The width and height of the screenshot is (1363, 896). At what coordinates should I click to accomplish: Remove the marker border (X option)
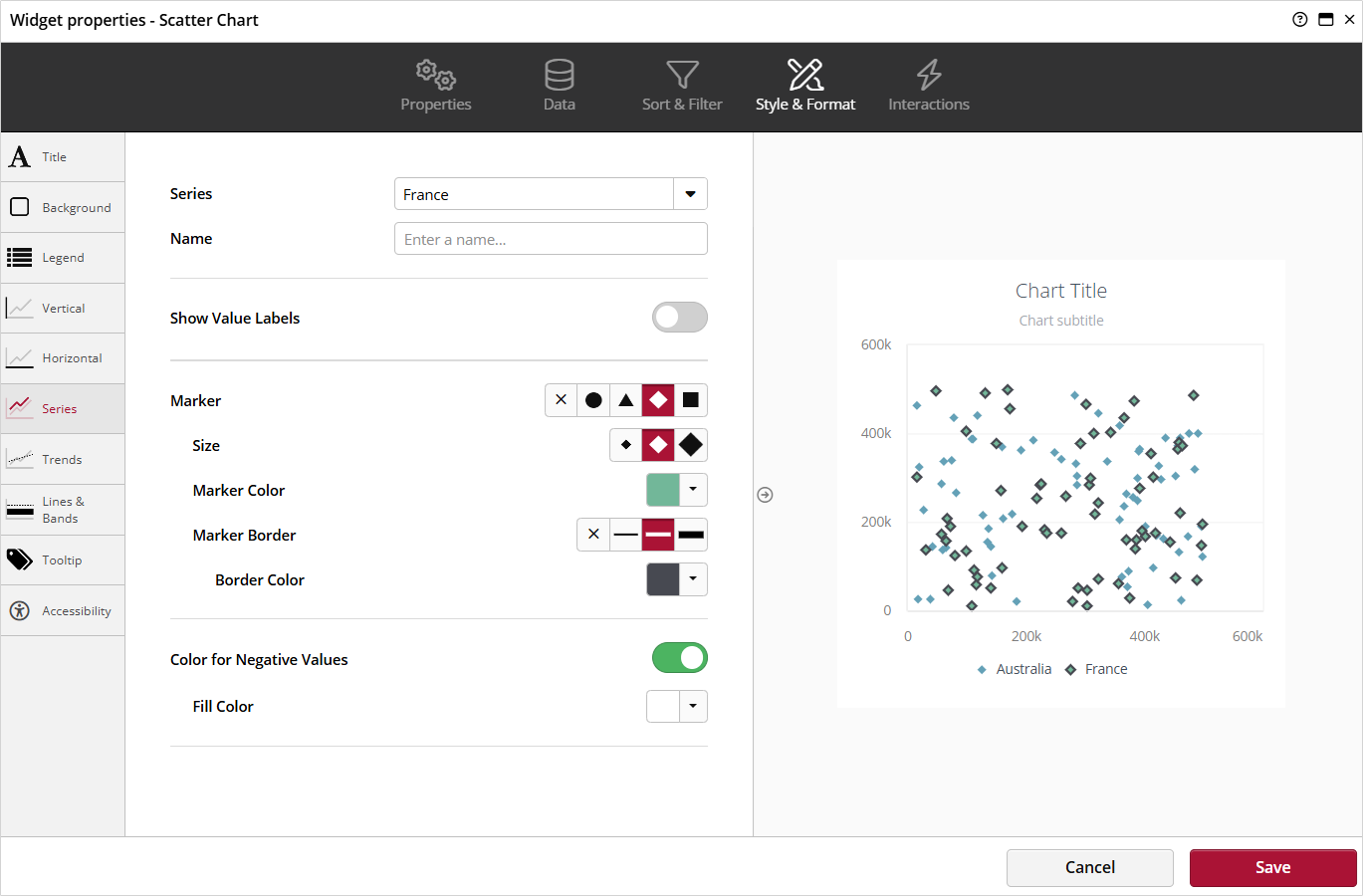tap(593, 535)
